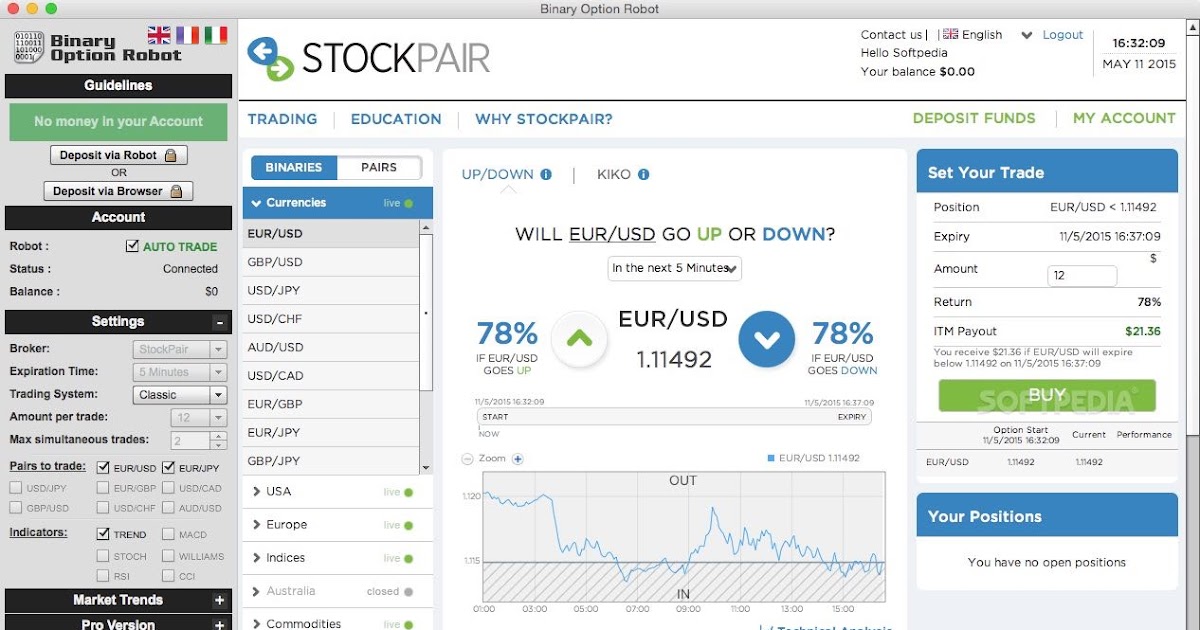Toggle the AUTO TRADE checkbox
This screenshot has width=1200, height=630.
[132, 246]
